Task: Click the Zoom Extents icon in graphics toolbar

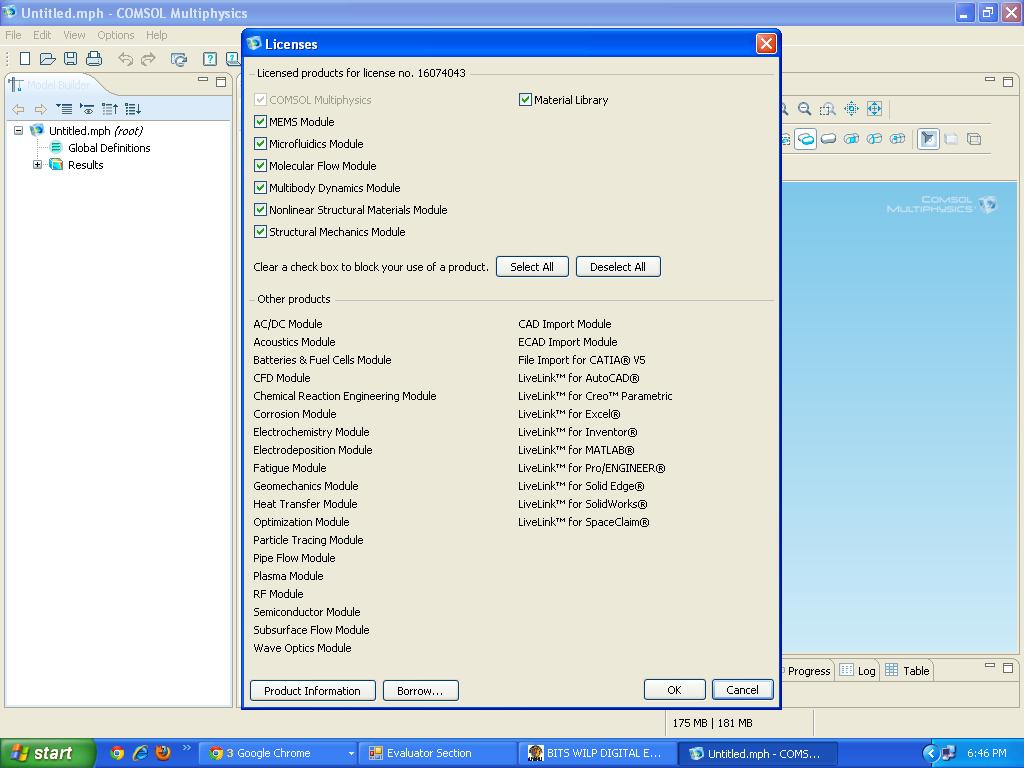Action: [874, 109]
